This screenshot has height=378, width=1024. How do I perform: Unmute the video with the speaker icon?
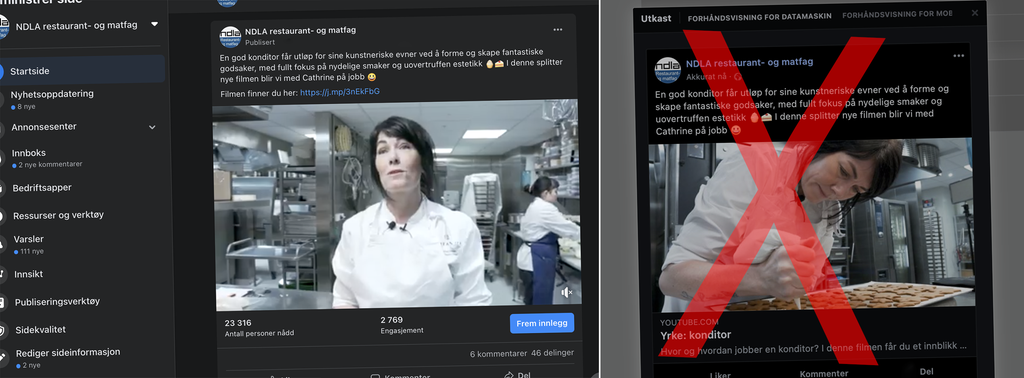[x=566, y=292]
